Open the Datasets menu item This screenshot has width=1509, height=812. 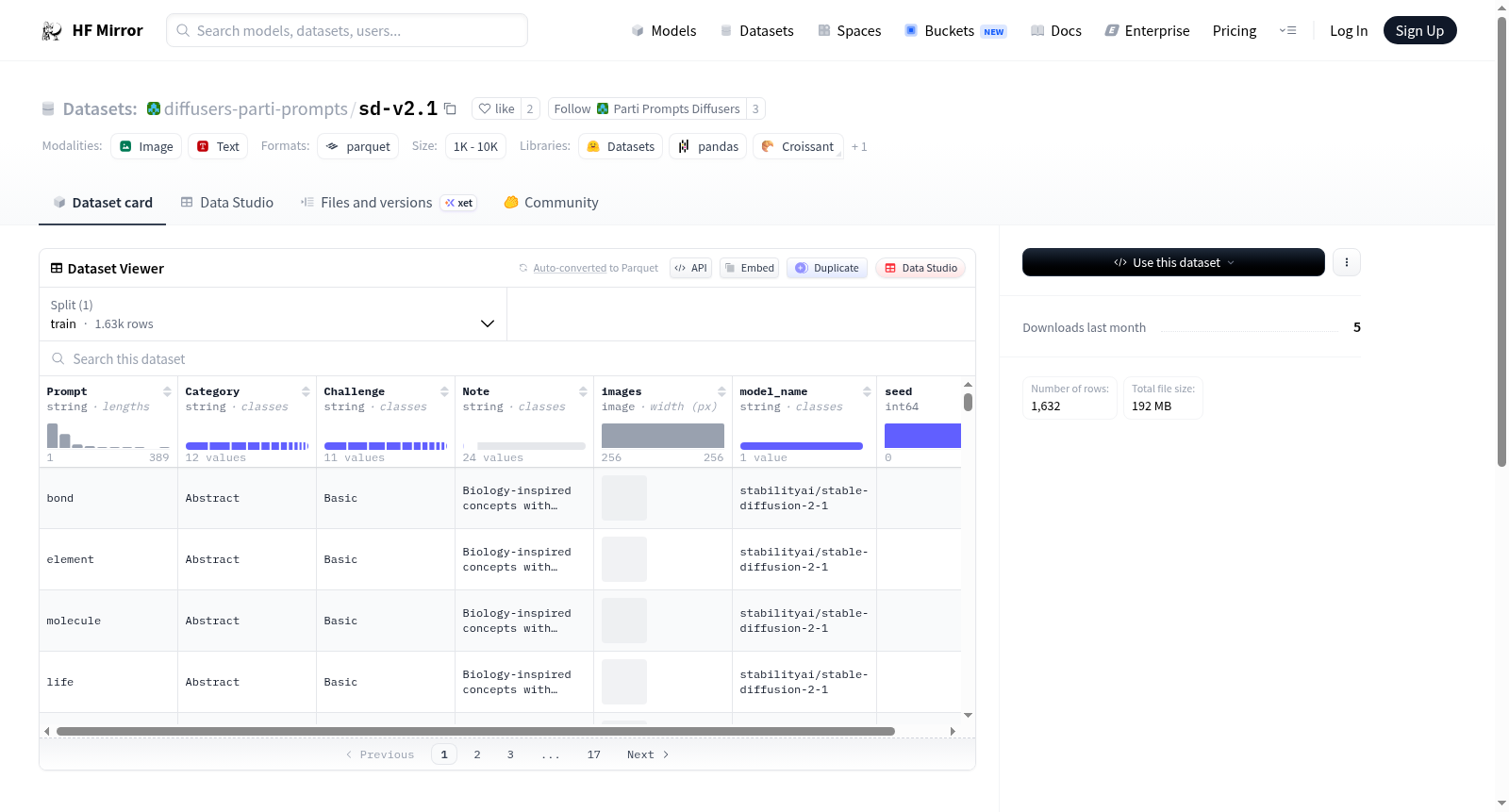click(x=756, y=31)
